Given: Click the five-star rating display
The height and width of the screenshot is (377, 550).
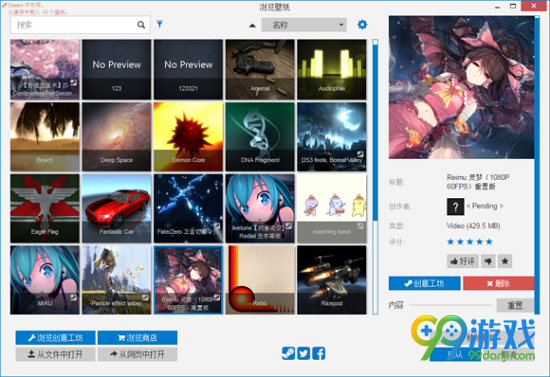Looking at the screenshot, I should [470, 242].
